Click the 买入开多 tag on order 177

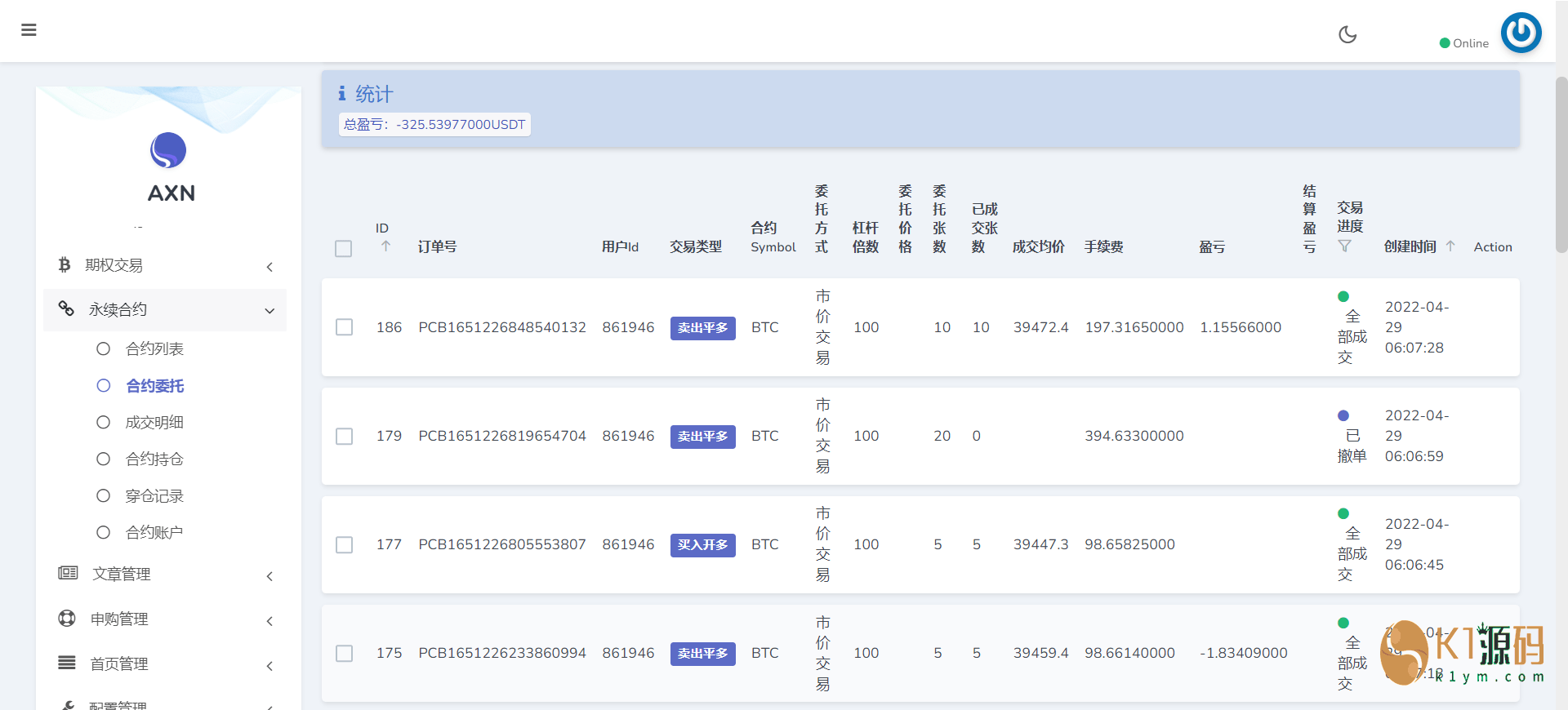point(702,545)
